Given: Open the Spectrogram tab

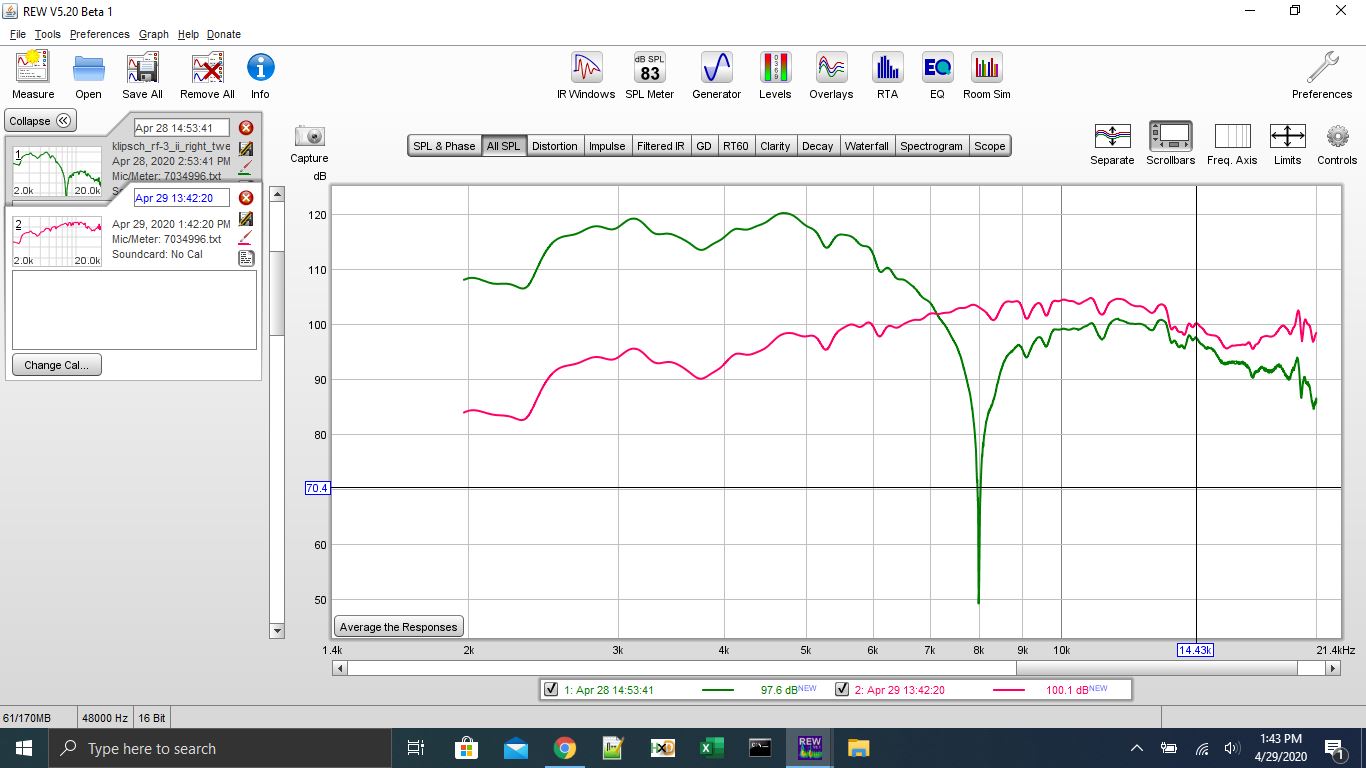Looking at the screenshot, I should (931, 146).
